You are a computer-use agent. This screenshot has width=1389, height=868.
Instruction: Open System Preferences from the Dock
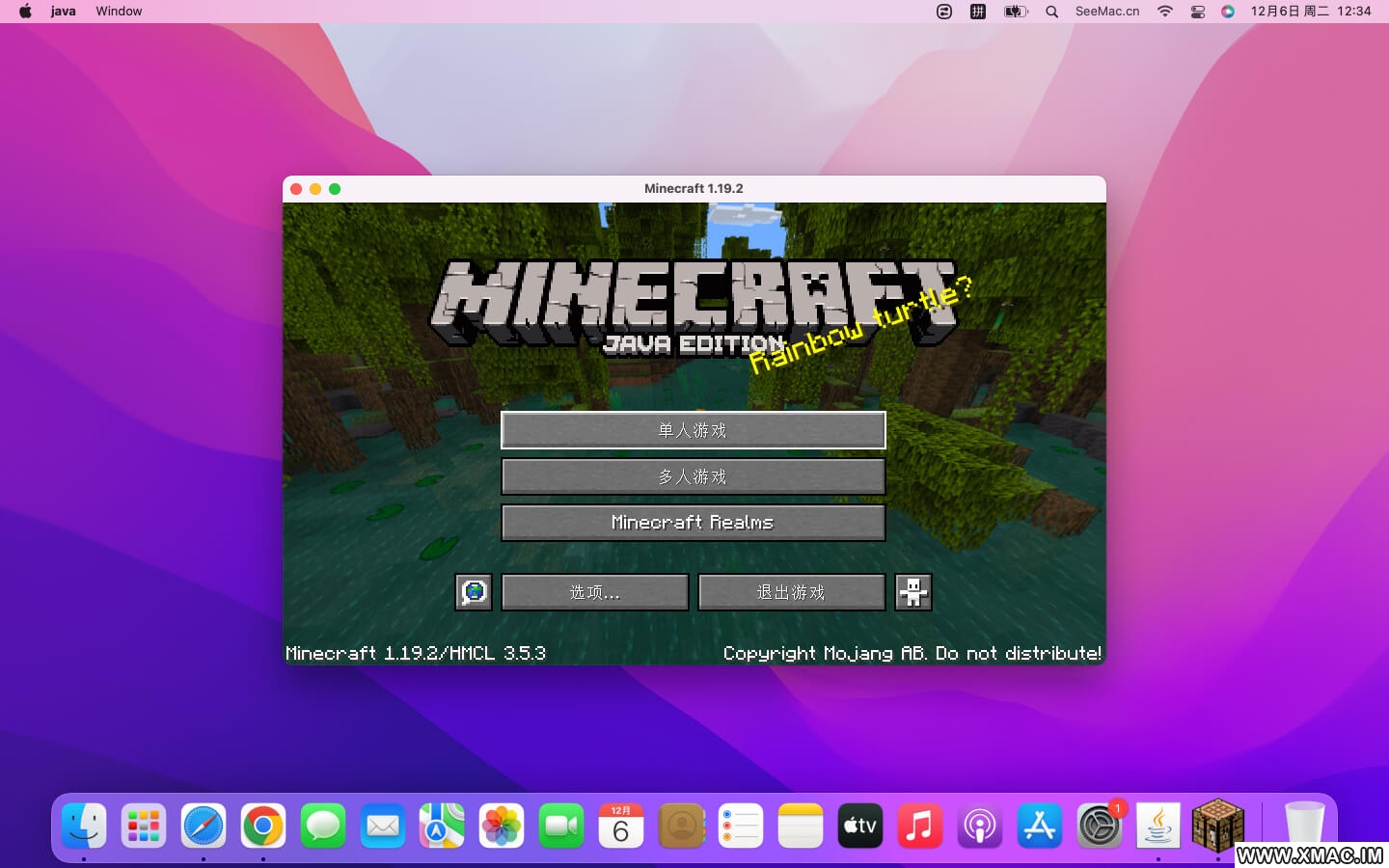(x=1100, y=827)
